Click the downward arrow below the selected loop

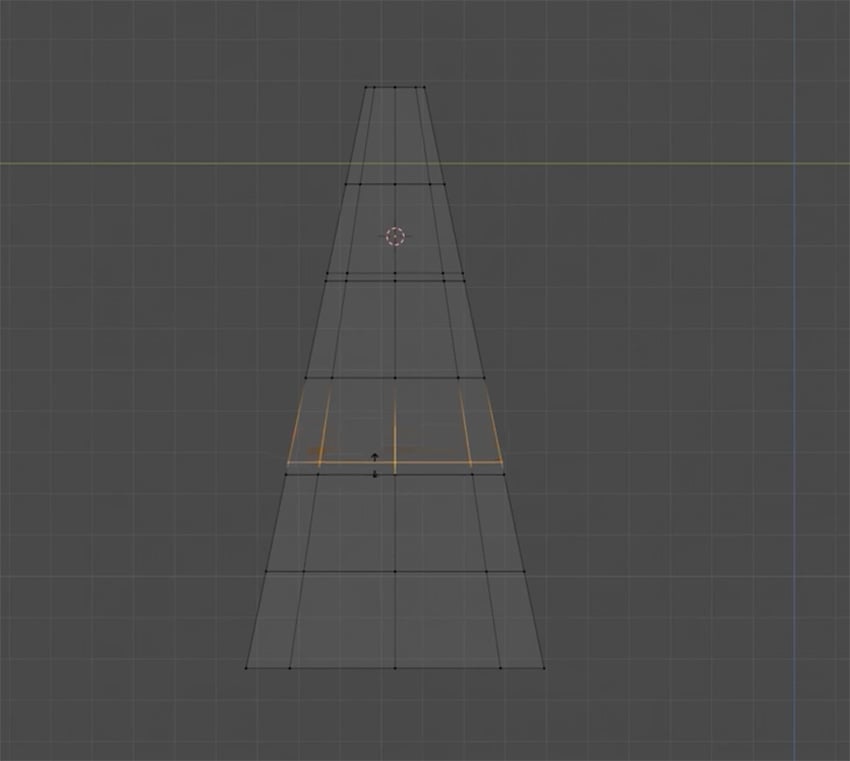[375, 474]
